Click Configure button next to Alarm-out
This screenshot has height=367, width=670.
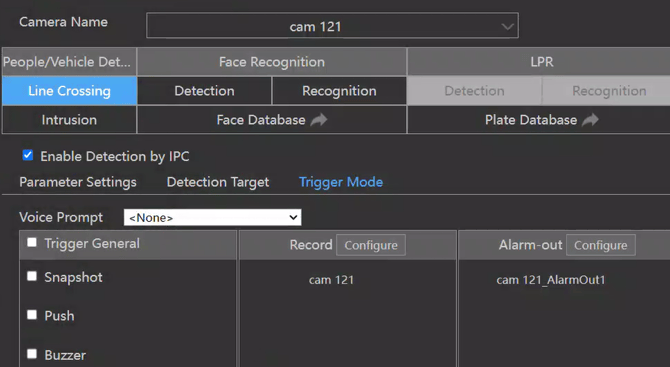click(600, 245)
